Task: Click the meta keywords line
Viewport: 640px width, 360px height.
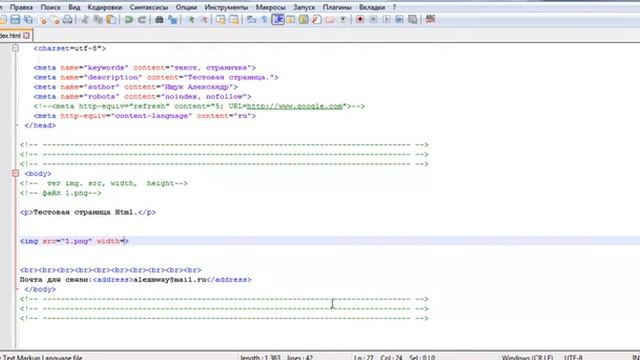Action: (x=144, y=68)
